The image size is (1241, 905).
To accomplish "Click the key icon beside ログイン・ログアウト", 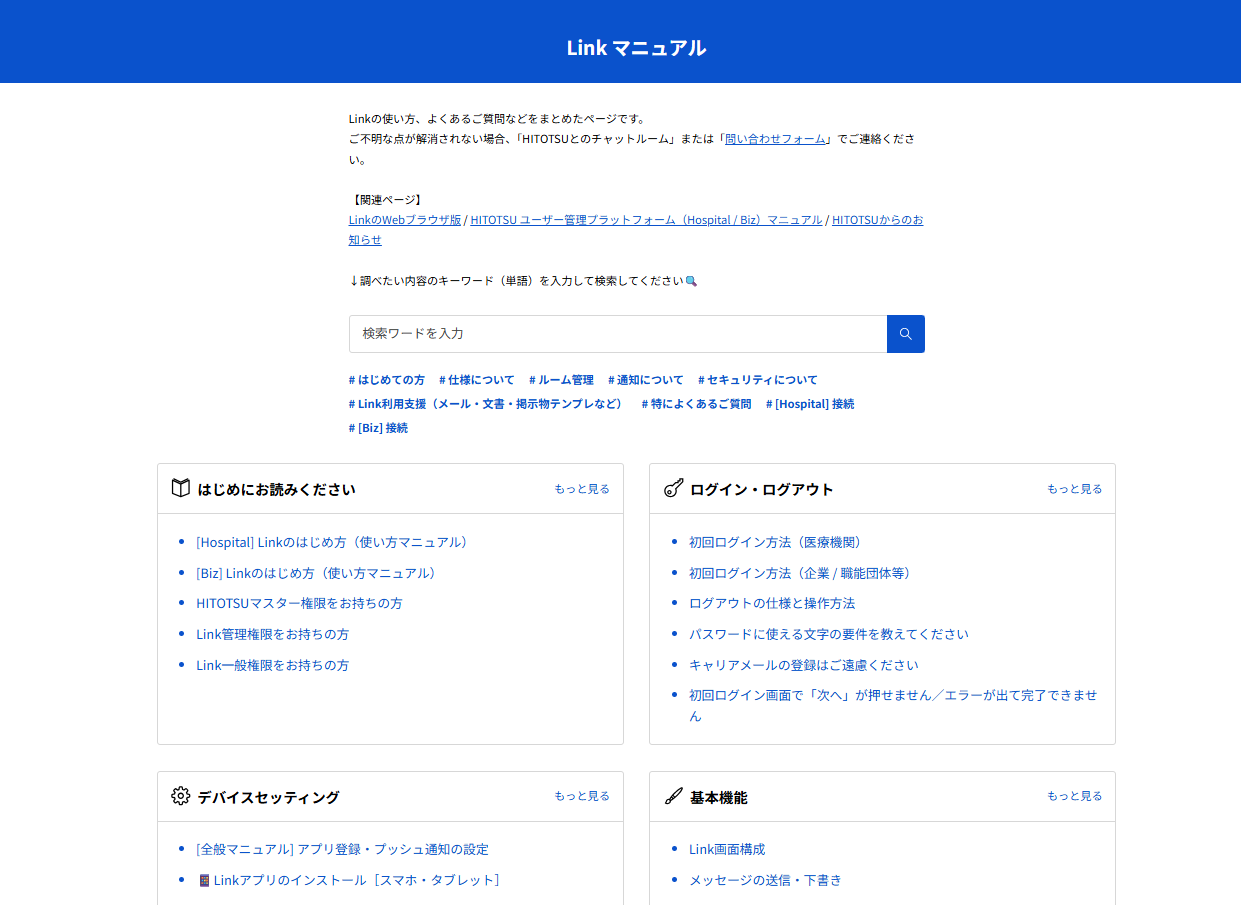I will pos(672,488).
